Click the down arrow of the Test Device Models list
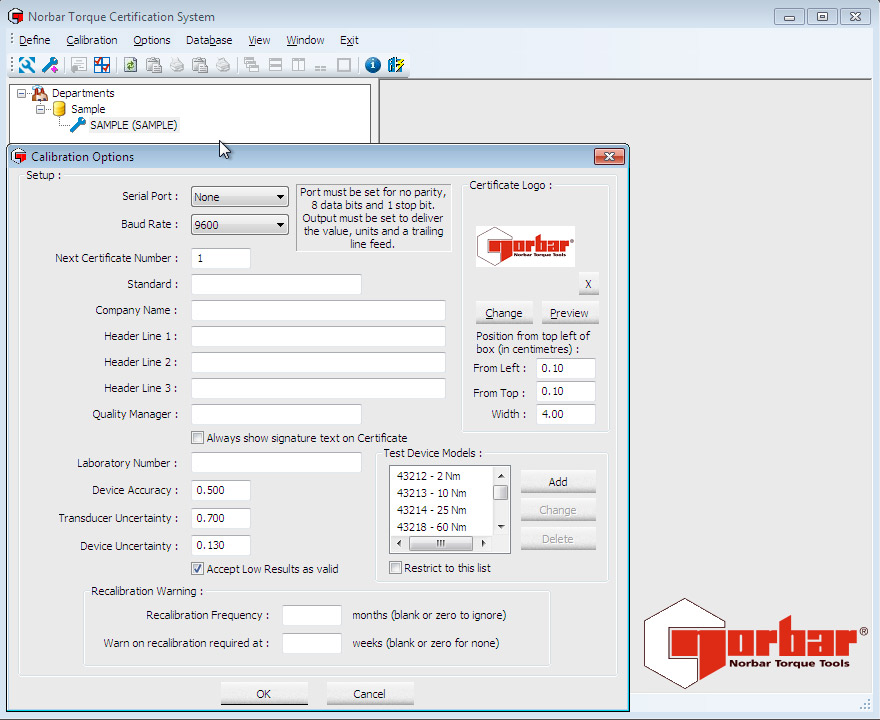This screenshot has height=720, width=880. pos(501,527)
